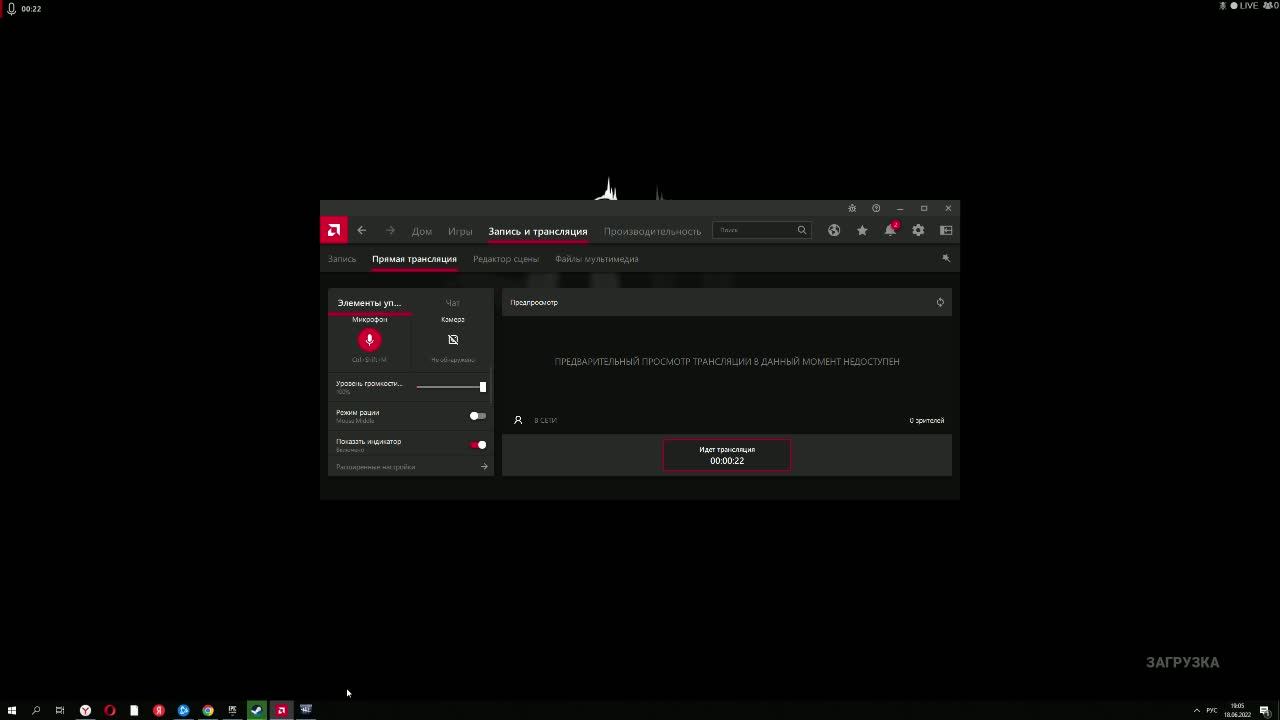
Task: Refresh the preview with the reload icon
Action: [x=940, y=302]
